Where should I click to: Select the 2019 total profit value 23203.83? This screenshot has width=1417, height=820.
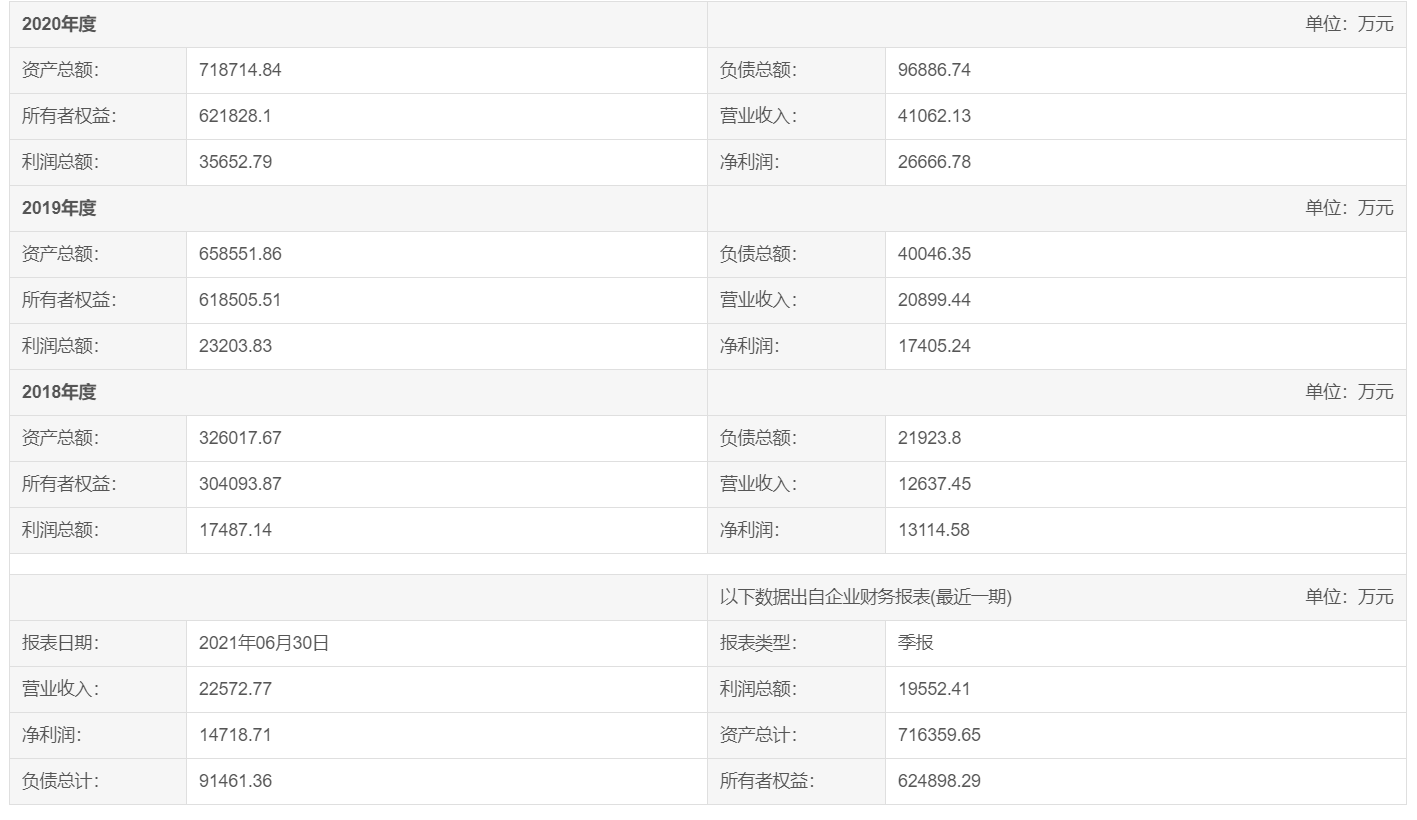coord(235,347)
